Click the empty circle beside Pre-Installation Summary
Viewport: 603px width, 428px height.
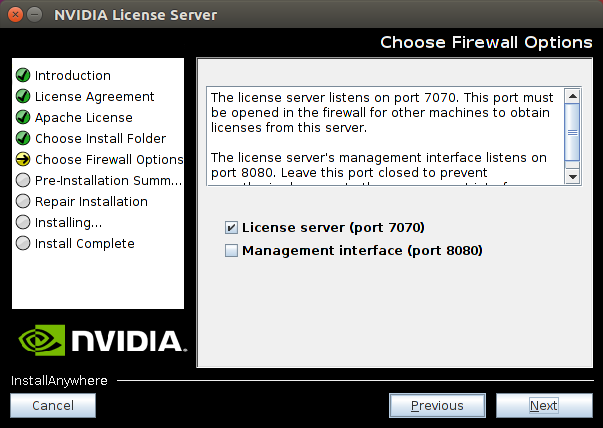point(23,181)
